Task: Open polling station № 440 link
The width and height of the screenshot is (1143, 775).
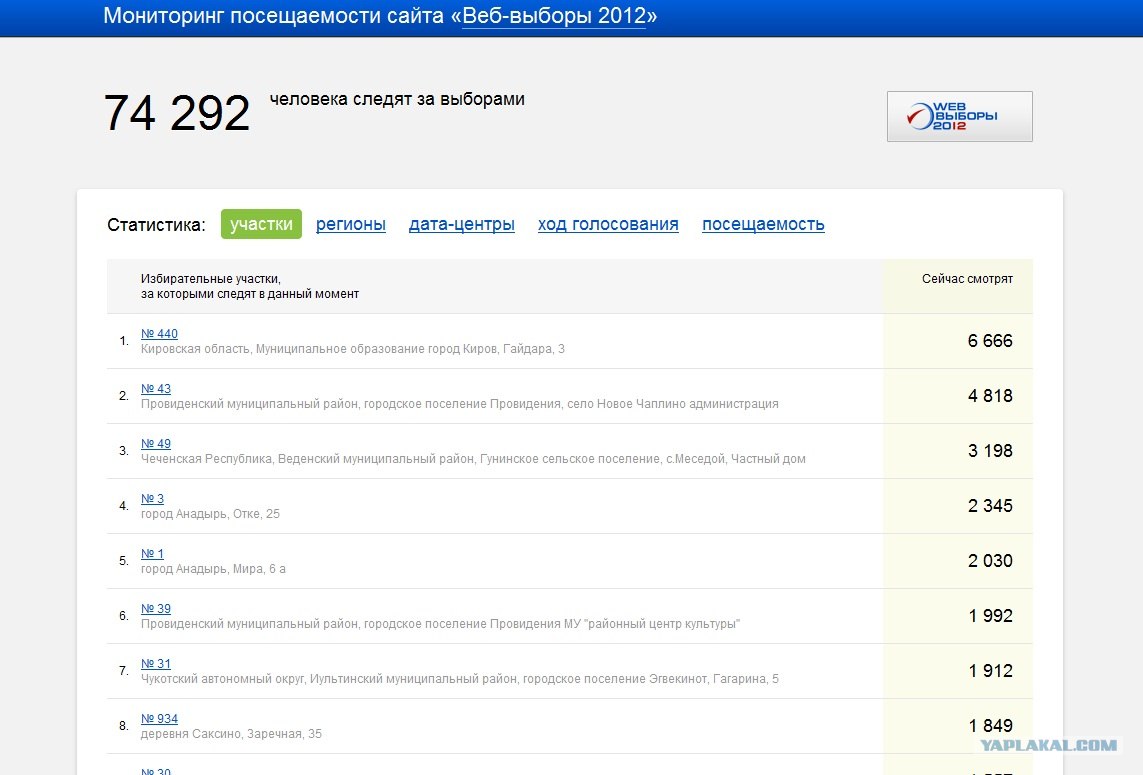Action: click(159, 334)
